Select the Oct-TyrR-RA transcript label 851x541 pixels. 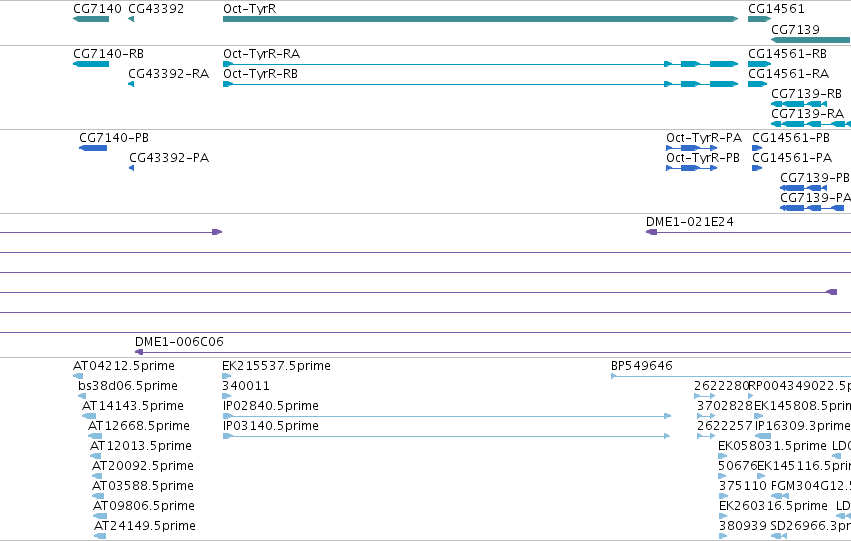pos(261,54)
